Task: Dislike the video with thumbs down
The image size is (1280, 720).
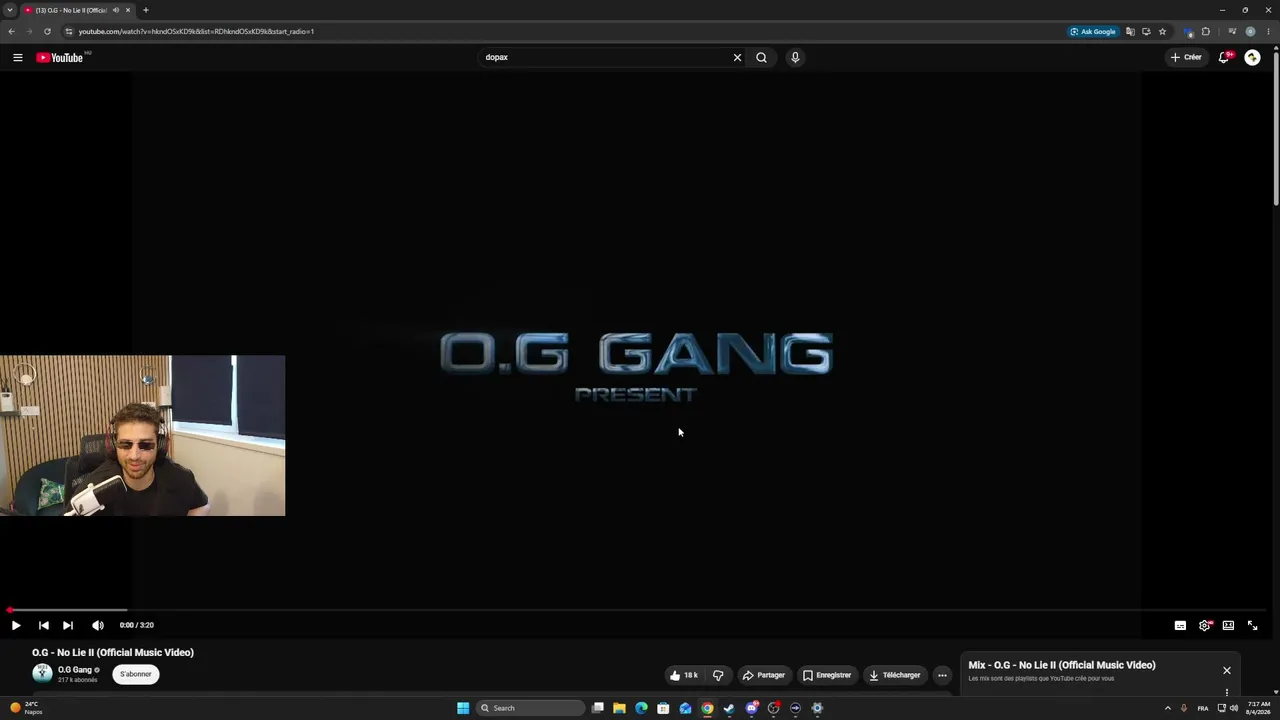Action: pyautogui.click(x=718, y=675)
